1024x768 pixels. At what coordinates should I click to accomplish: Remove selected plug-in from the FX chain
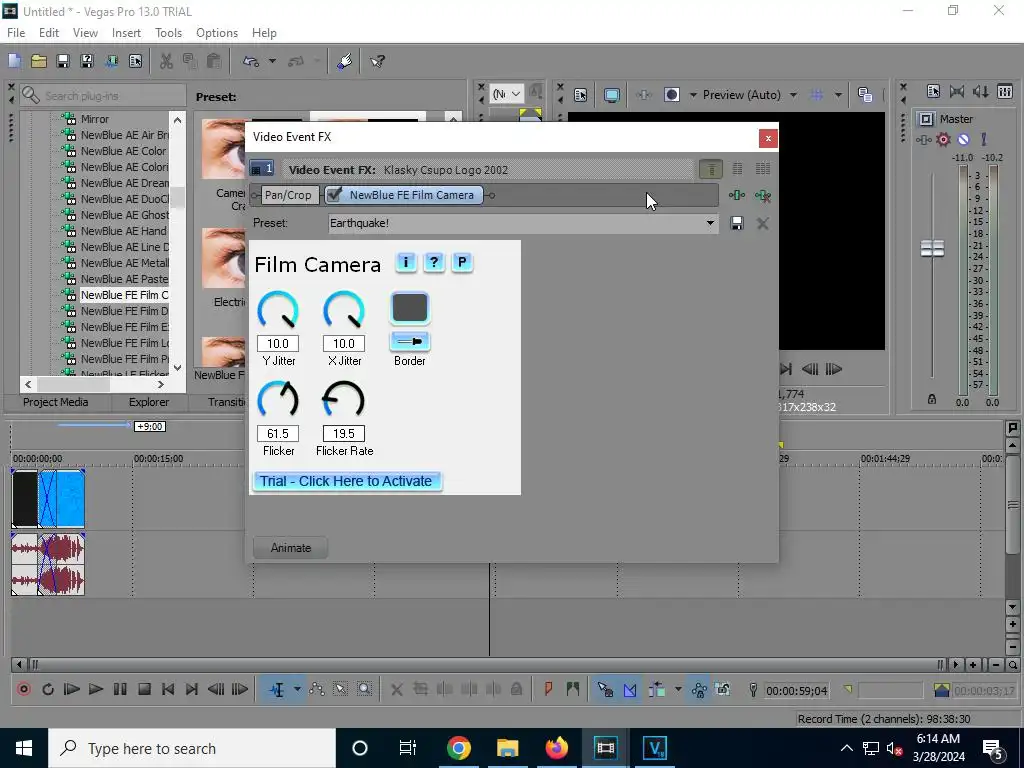tap(762, 195)
